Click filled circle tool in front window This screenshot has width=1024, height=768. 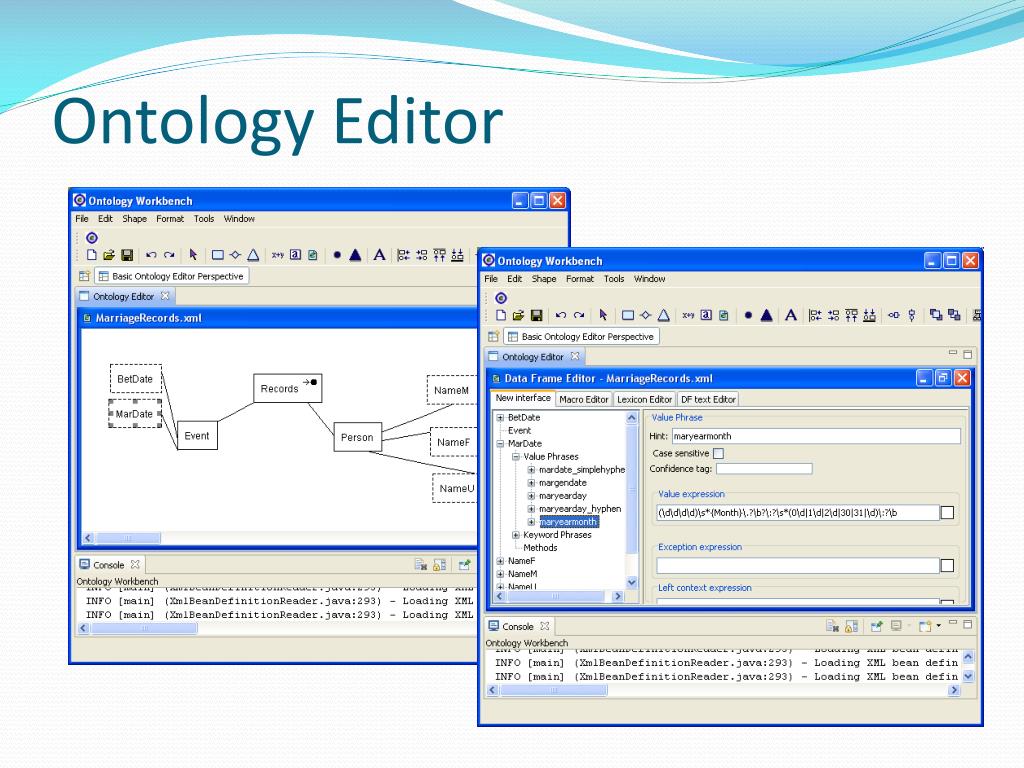(x=748, y=315)
